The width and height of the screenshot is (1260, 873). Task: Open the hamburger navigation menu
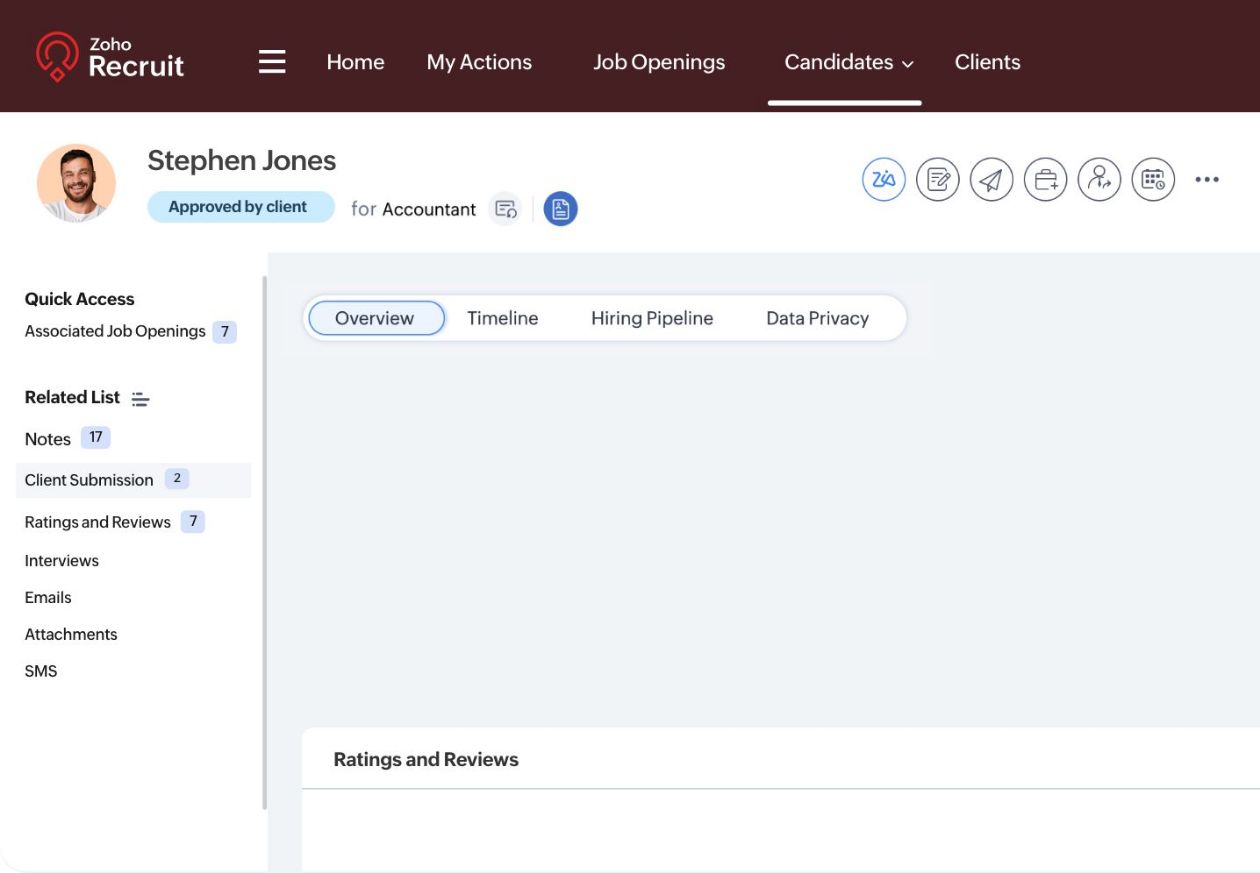[x=272, y=62]
